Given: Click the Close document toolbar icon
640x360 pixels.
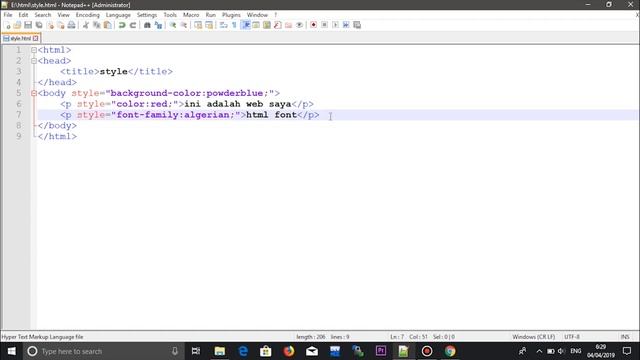Looking at the screenshot, I should [50, 25].
